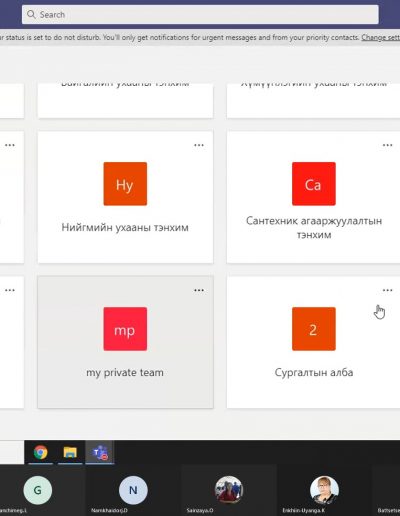The width and height of the screenshot is (400, 516).
Task: Open the Са team avatar icon
Action: (314, 184)
